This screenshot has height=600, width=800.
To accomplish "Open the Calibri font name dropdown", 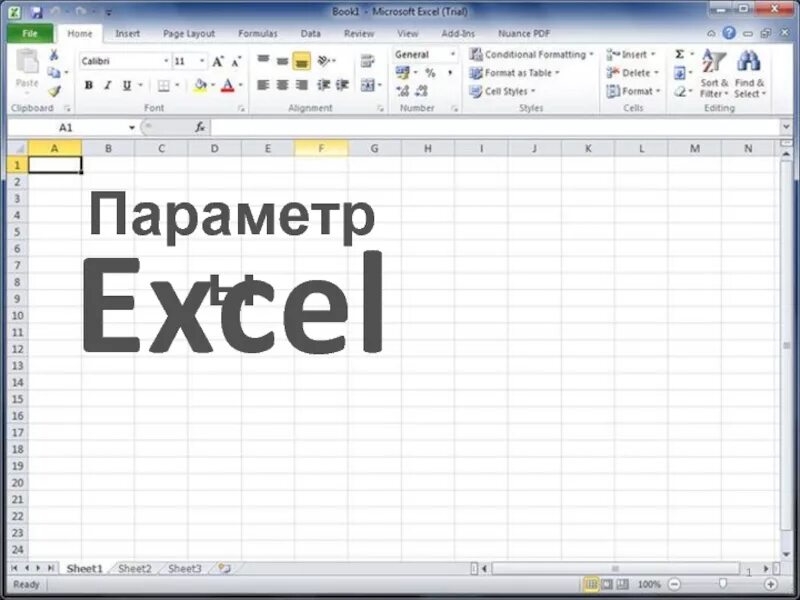I will coord(166,61).
